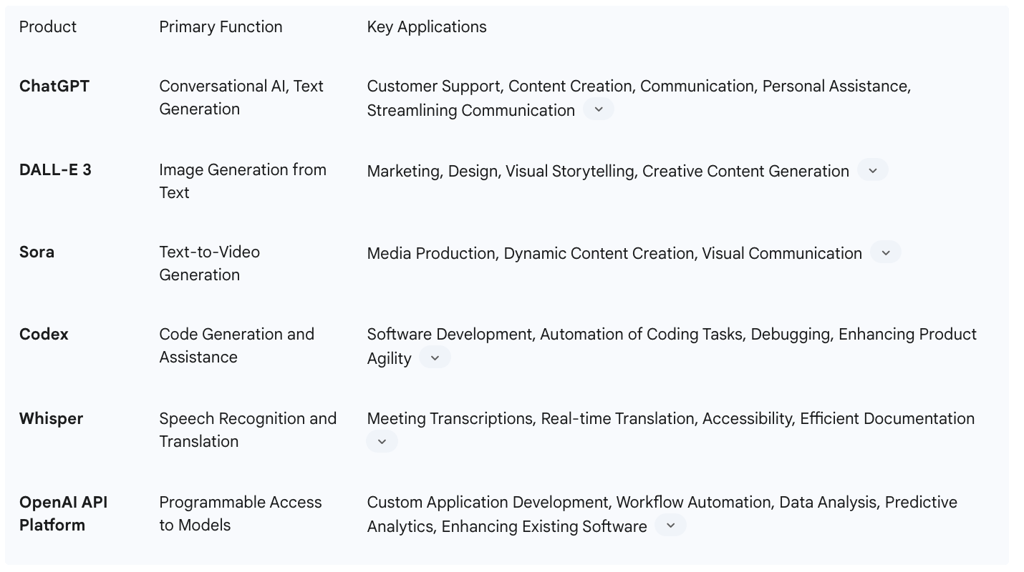1024x572 pixels.
Task: Click the Programmable Access to Models cell
Action: point(241,513)
